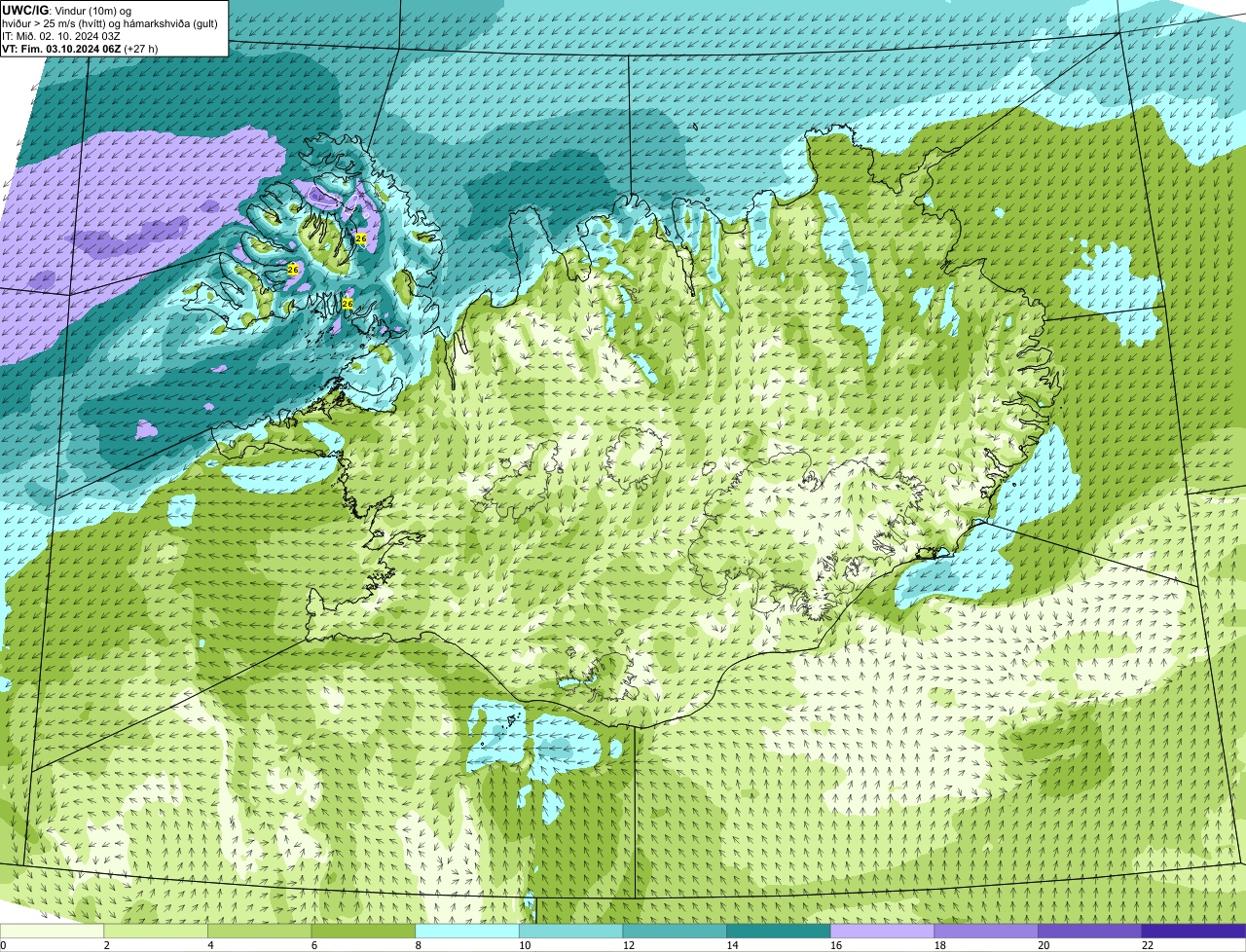Click the legend tick label "8"
This screenshot has width=1246, height=952.
(418, 945)
